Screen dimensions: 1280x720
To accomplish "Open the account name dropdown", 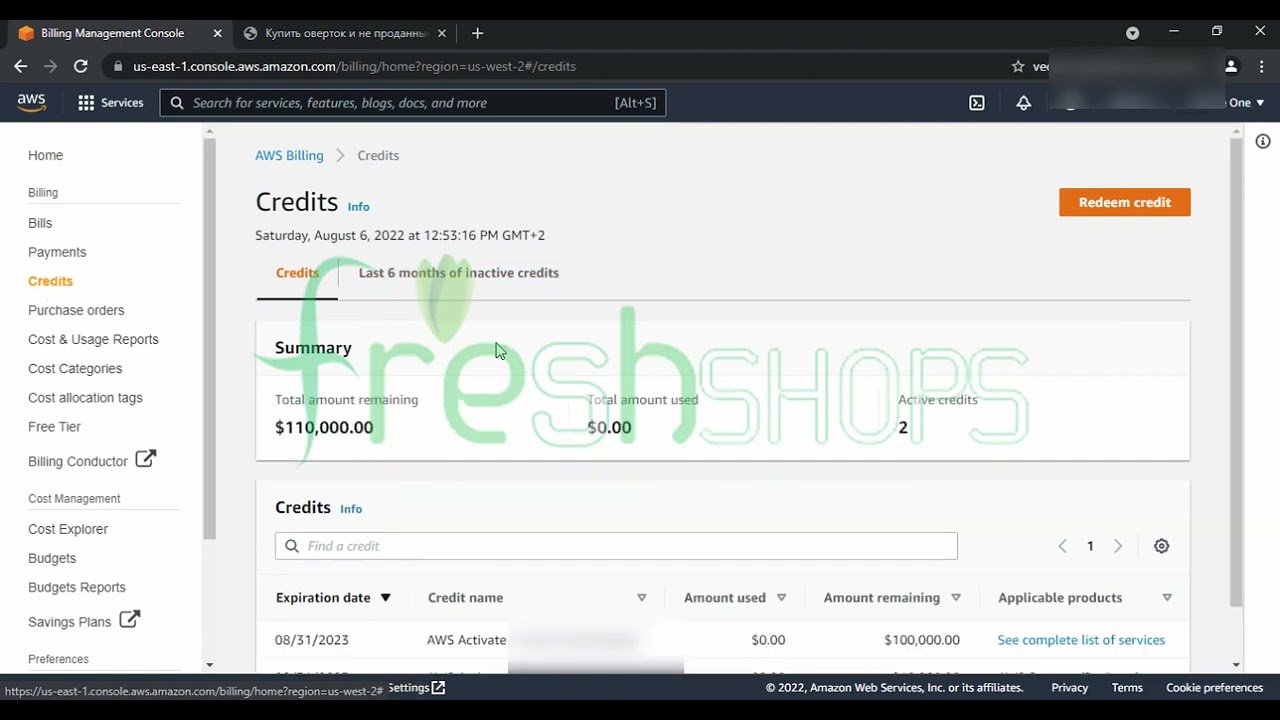I will [1246, 103].
